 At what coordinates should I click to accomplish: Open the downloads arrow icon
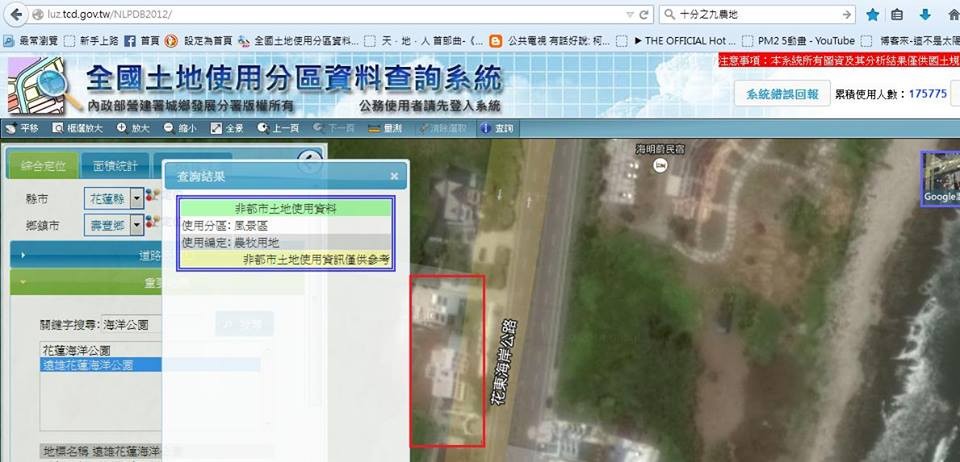pos(925,15)
